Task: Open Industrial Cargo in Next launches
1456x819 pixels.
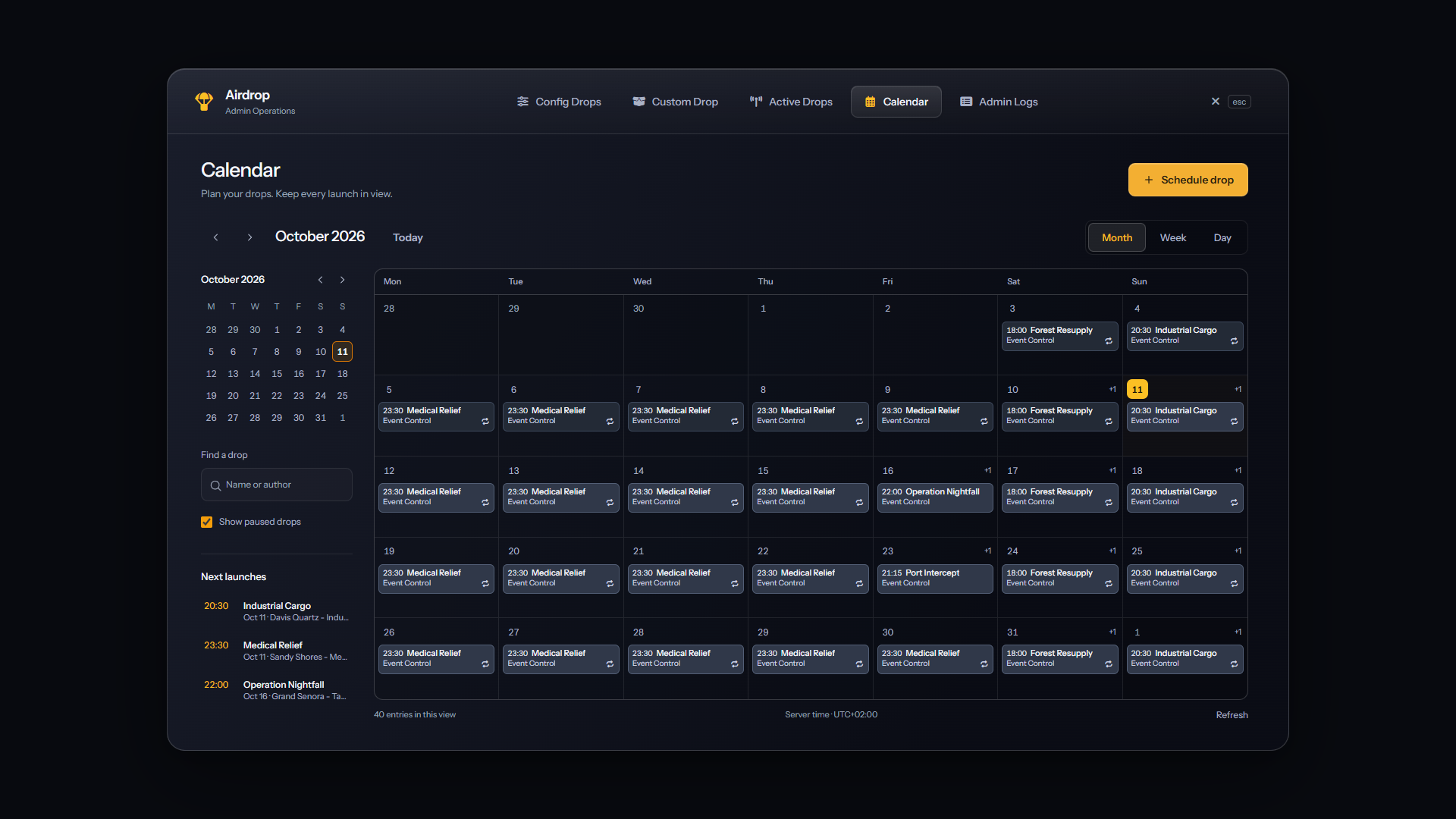Action: tap(277, 611)
